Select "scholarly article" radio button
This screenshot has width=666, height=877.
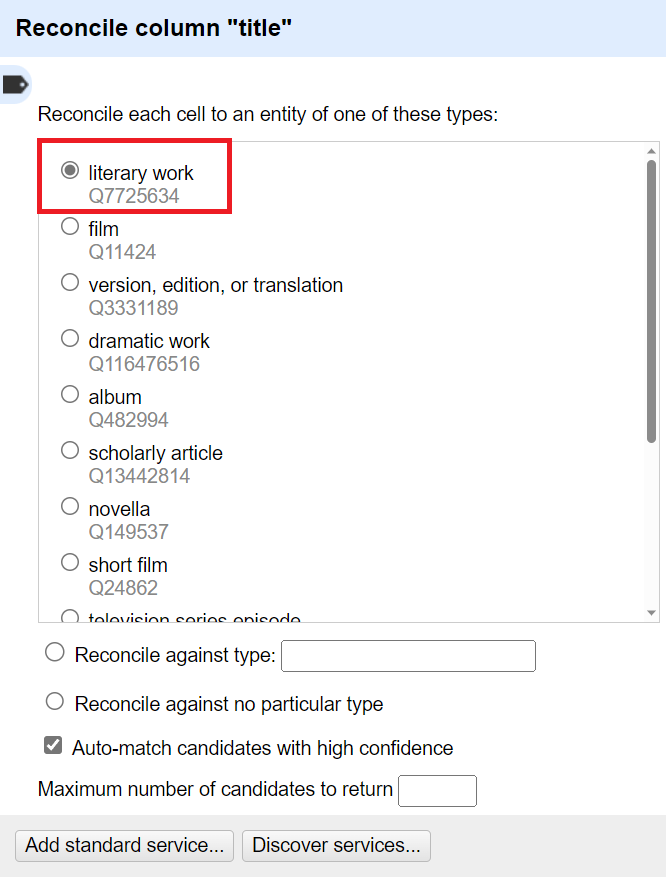click(70, 451)
